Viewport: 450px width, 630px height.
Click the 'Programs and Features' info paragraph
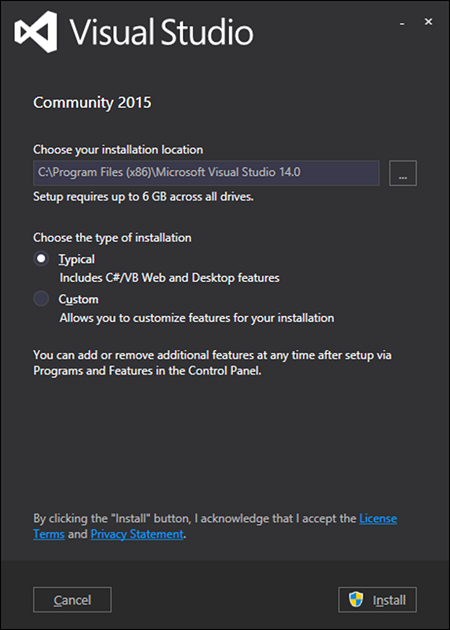tap(213, 363)
